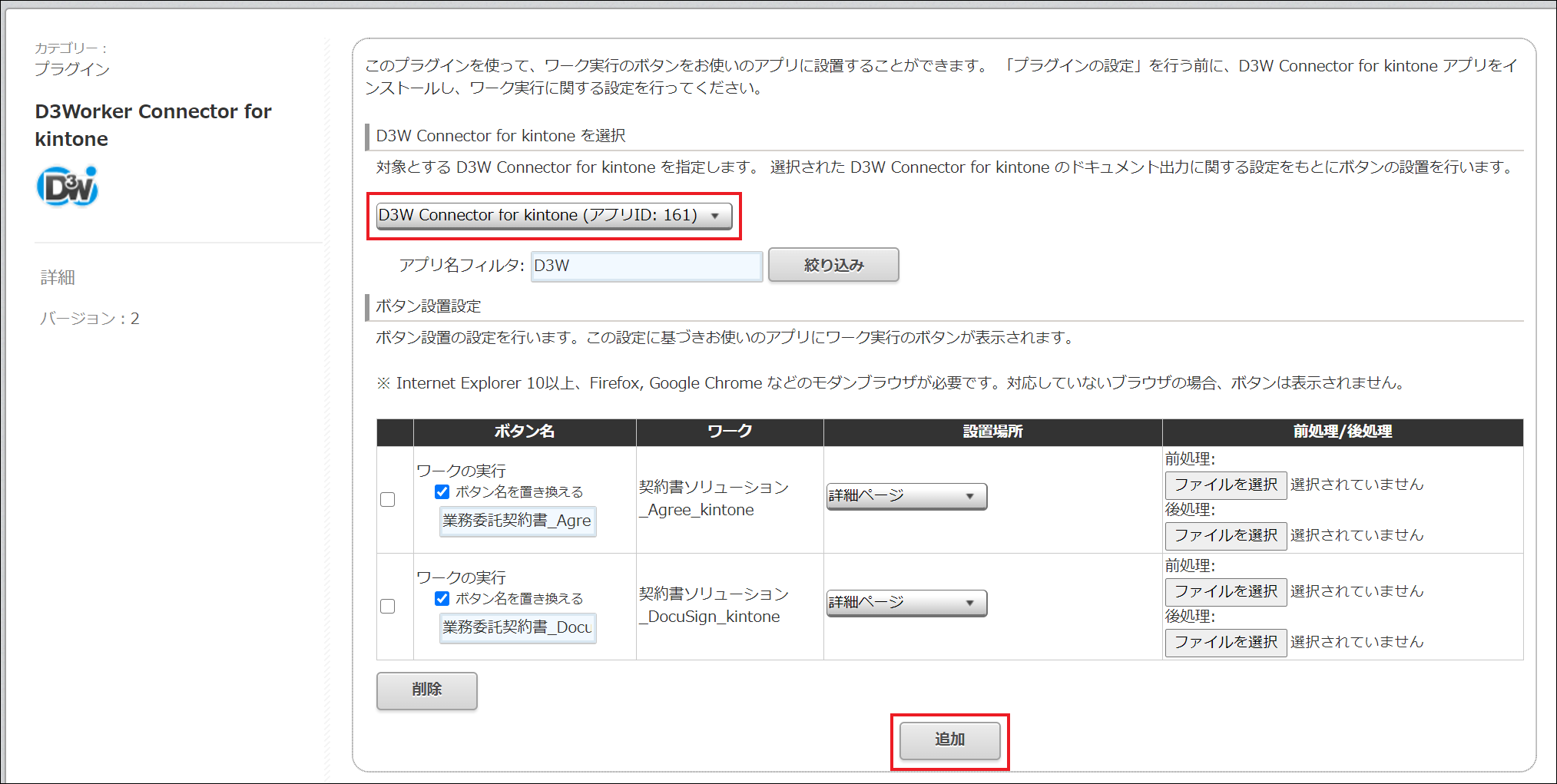The width and height of the screenshot is (1557, 784).
Task: Click the 絞り込み filter button
Action: [x=833, y=265]
